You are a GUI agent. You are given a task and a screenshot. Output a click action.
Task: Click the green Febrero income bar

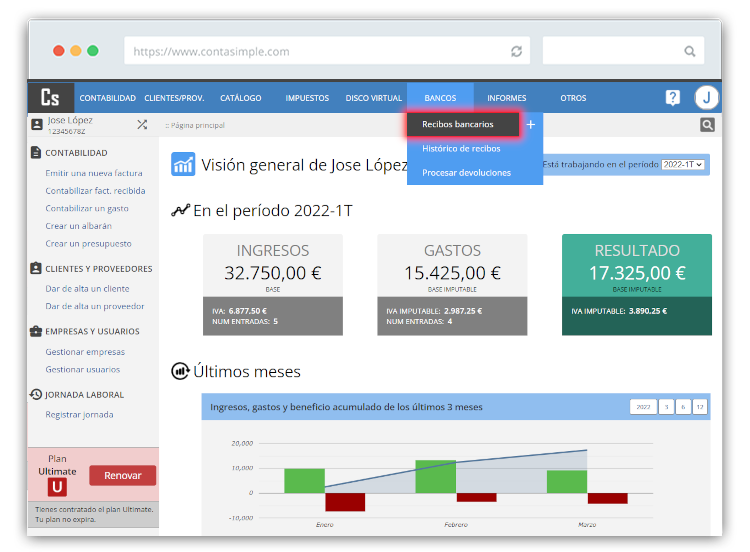click(435, 476)
